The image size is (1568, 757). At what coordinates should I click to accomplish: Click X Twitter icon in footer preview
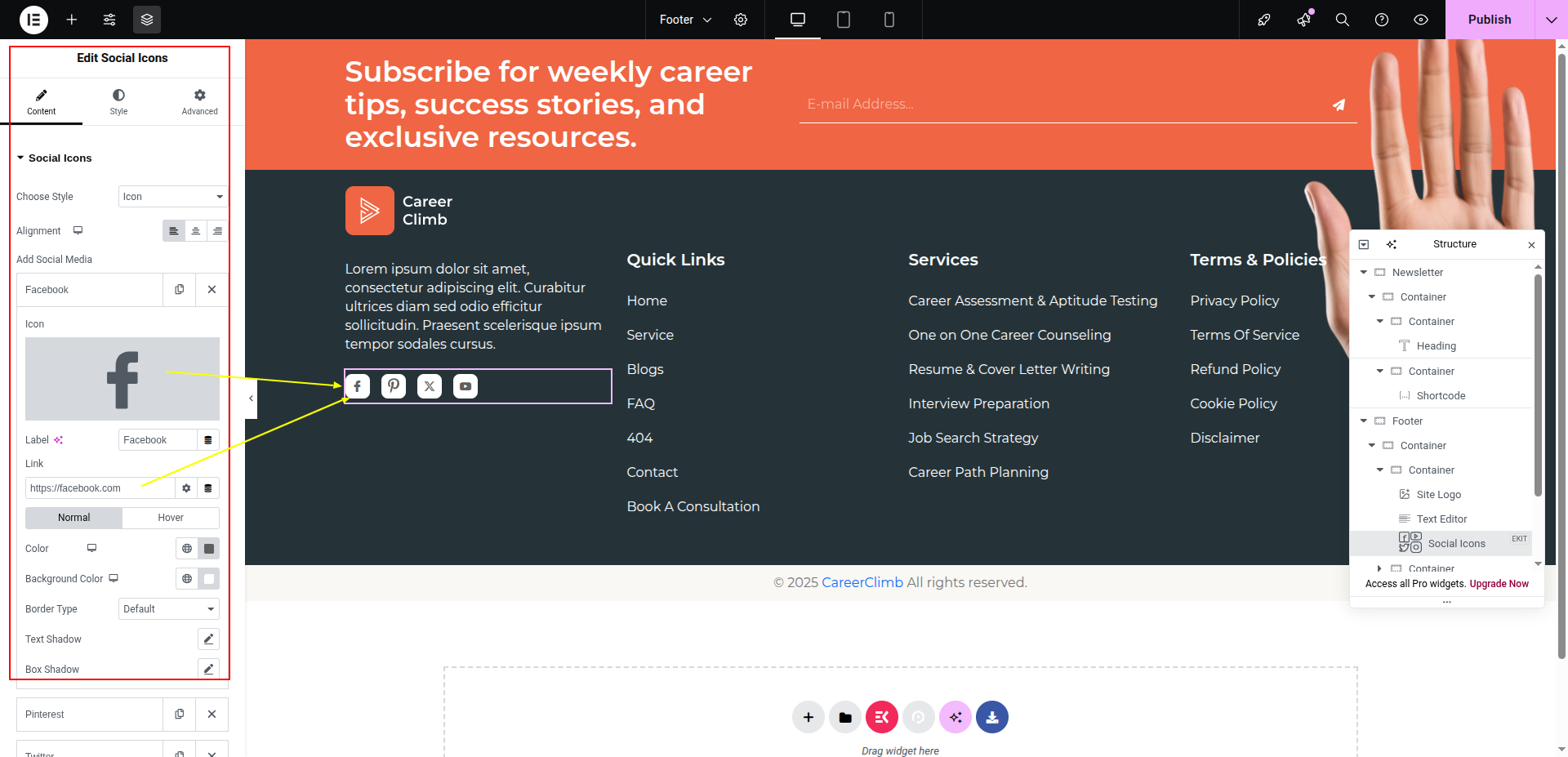[x=430, y=386]
